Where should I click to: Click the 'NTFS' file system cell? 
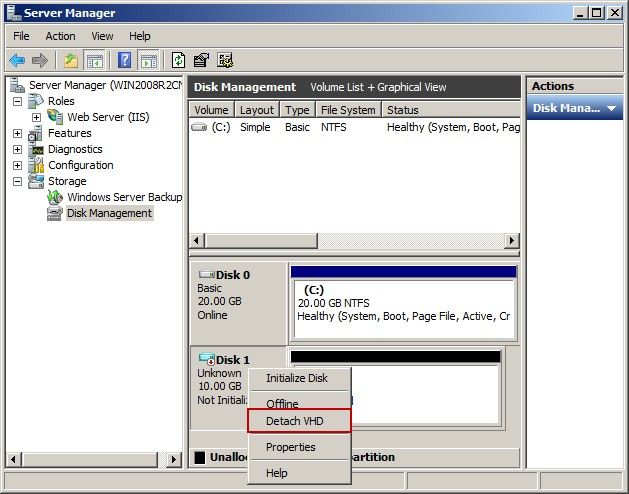(333, 127)
